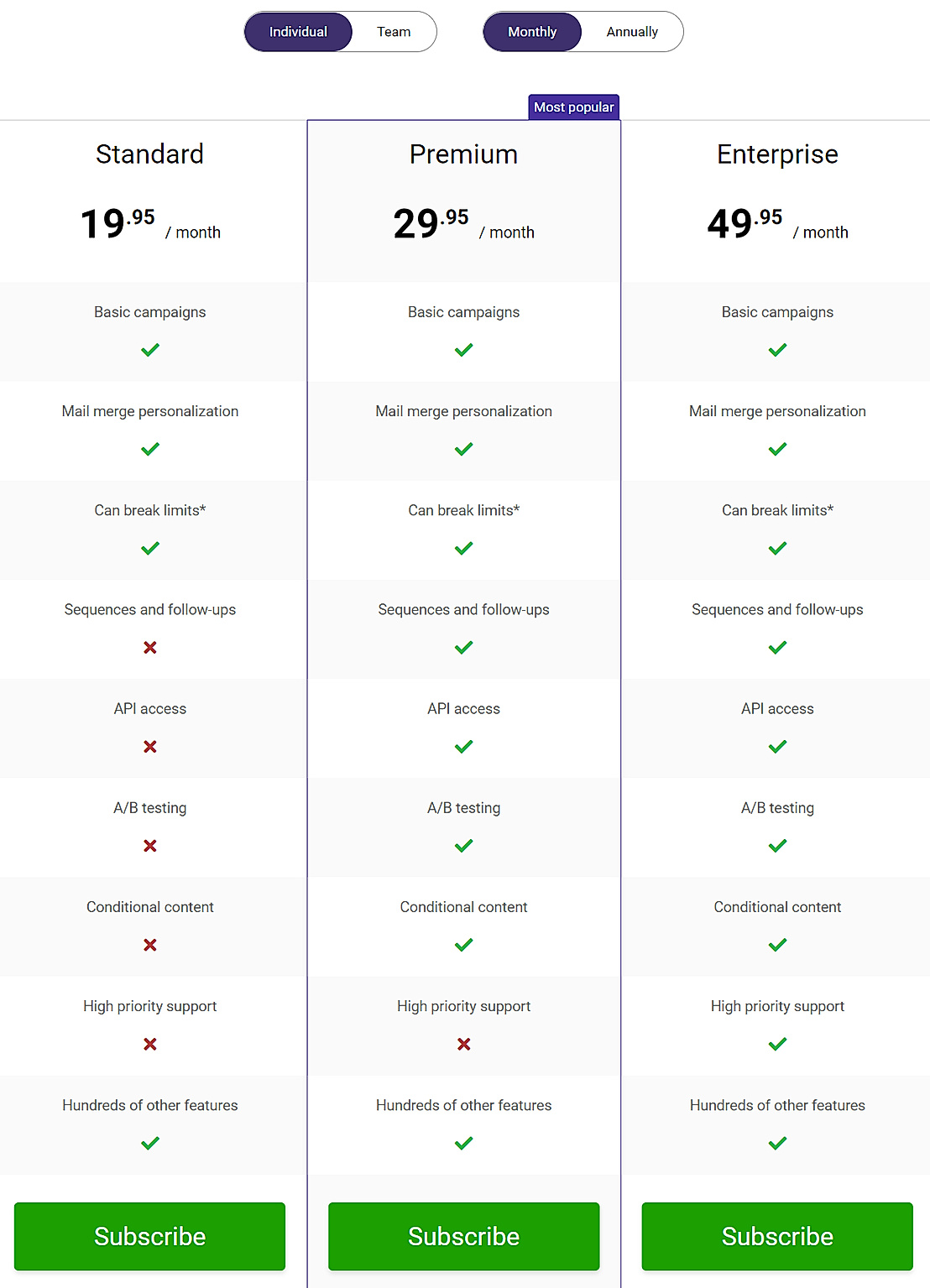Viewport: 930px width, 1288px height.
Task: Click the green checkmark for Premium A/B testing
Action: coord(462,845)
